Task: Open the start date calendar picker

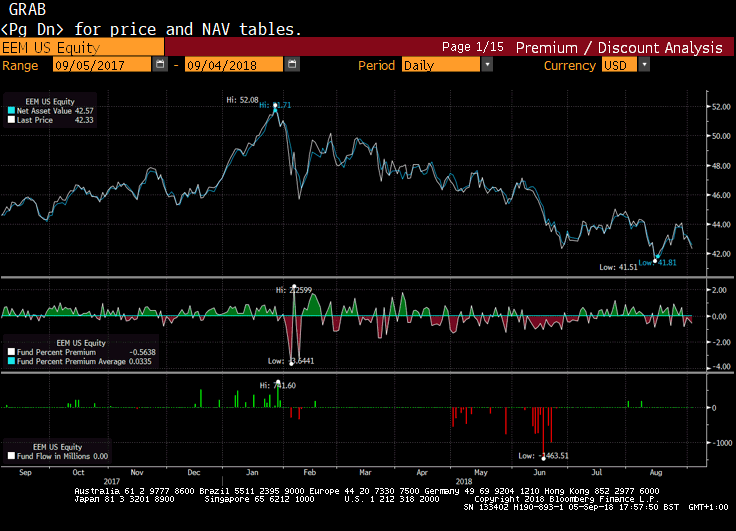Action: tap(160, 64)
